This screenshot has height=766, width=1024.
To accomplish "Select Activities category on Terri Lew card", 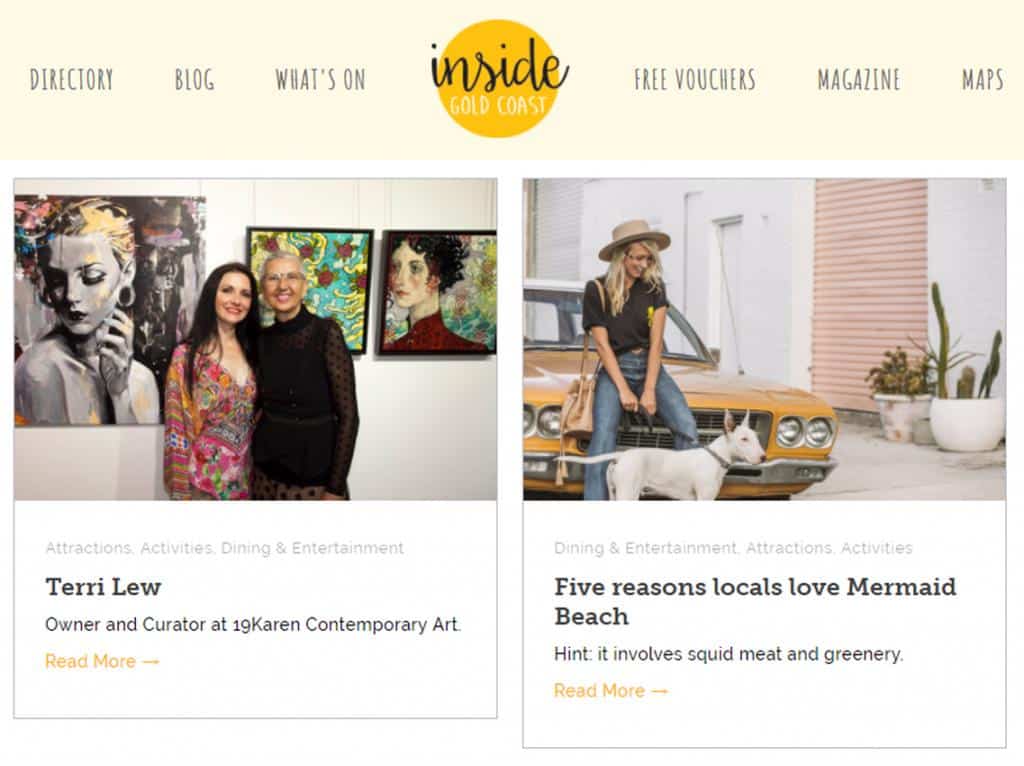I will coord(176,548).
